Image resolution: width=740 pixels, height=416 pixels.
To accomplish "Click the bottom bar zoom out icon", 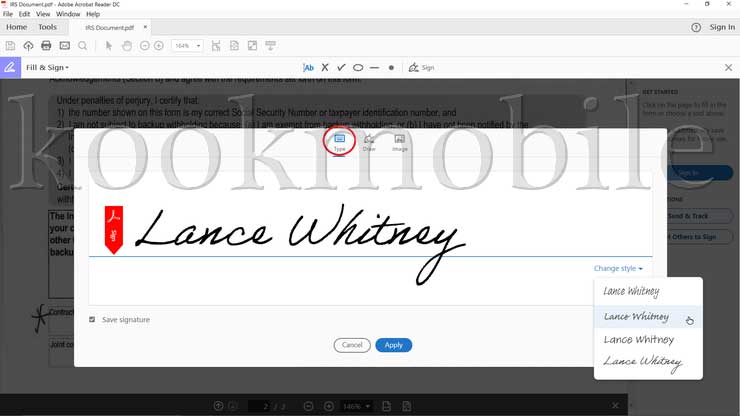I will [308, 406].
